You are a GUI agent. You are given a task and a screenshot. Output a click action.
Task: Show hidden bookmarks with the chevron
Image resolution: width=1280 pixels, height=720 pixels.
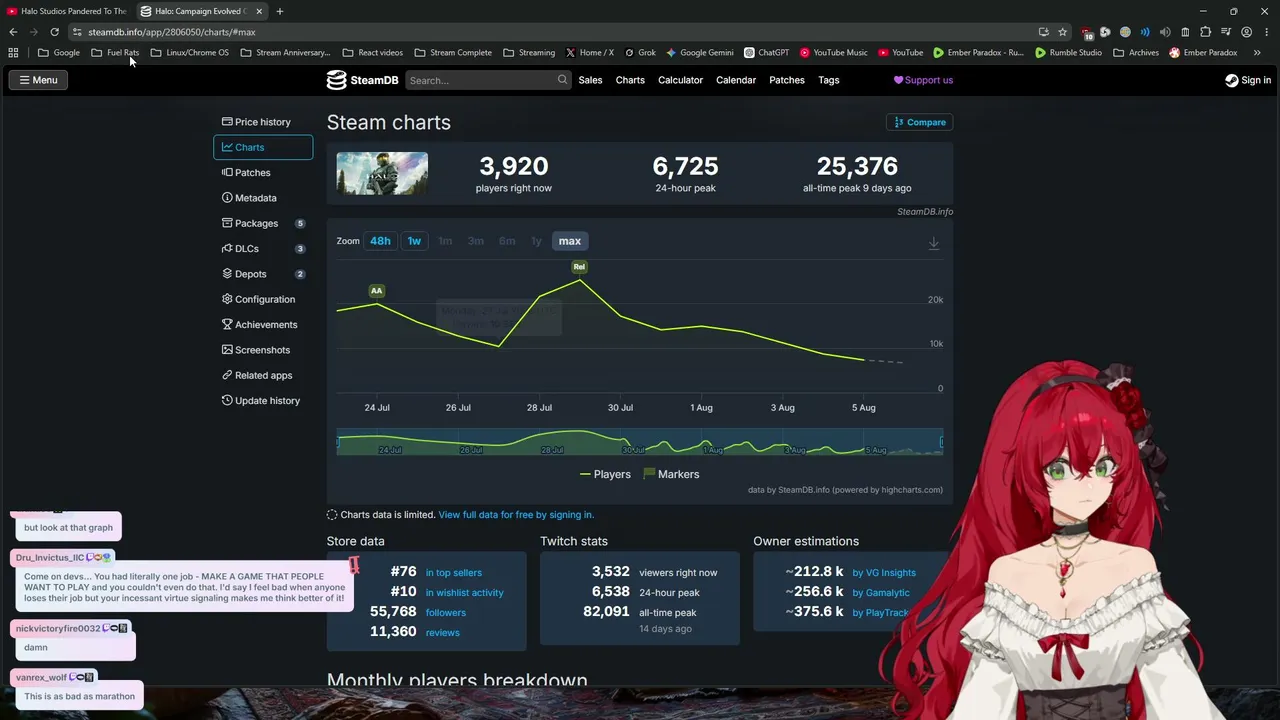[1257, 52]
